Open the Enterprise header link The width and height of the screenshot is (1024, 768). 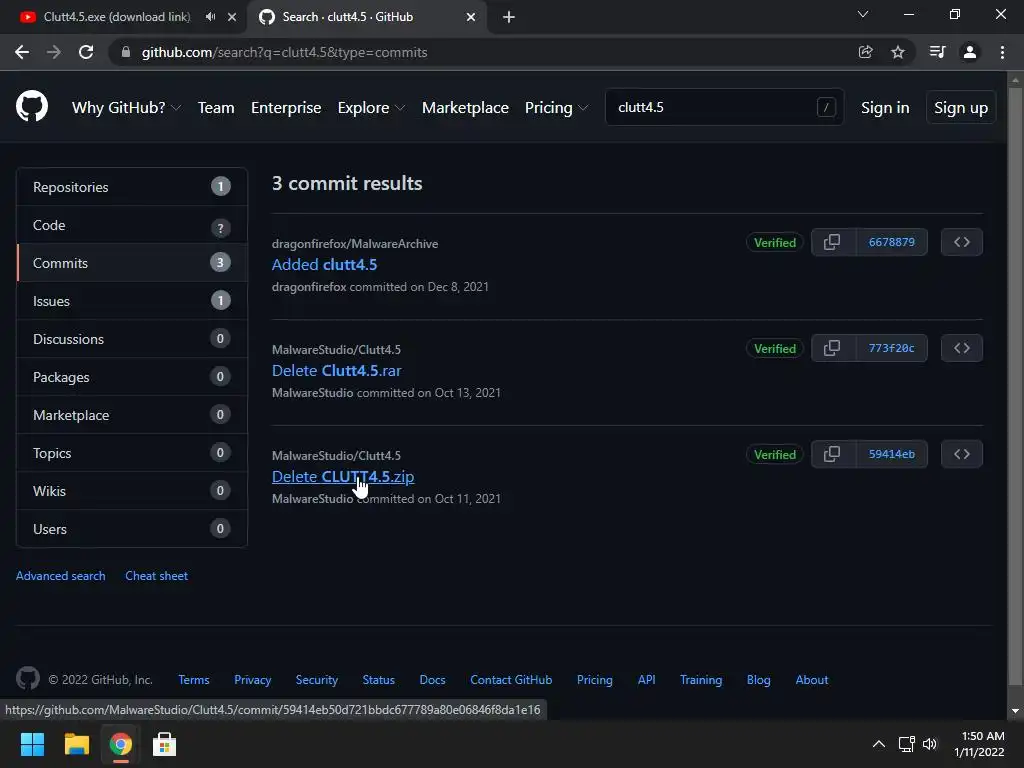pos(286,108)
